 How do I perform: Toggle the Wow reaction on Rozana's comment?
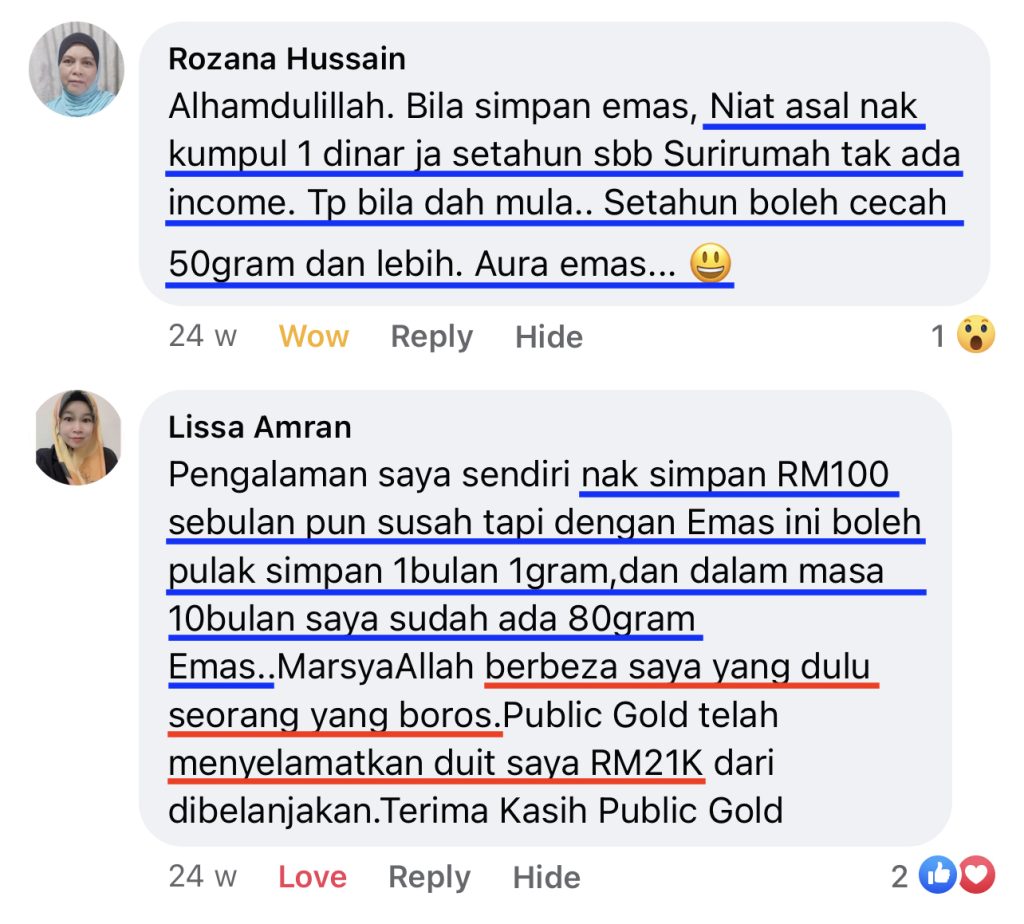(313, 336)
